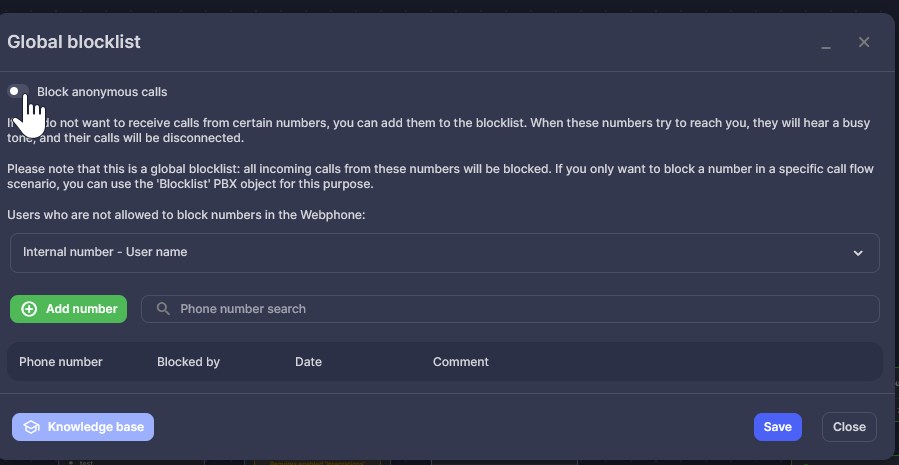The height and width of the screenshot is (465, 899).
Task: Close the dialog with the X icon
Action: click(864, 42)
